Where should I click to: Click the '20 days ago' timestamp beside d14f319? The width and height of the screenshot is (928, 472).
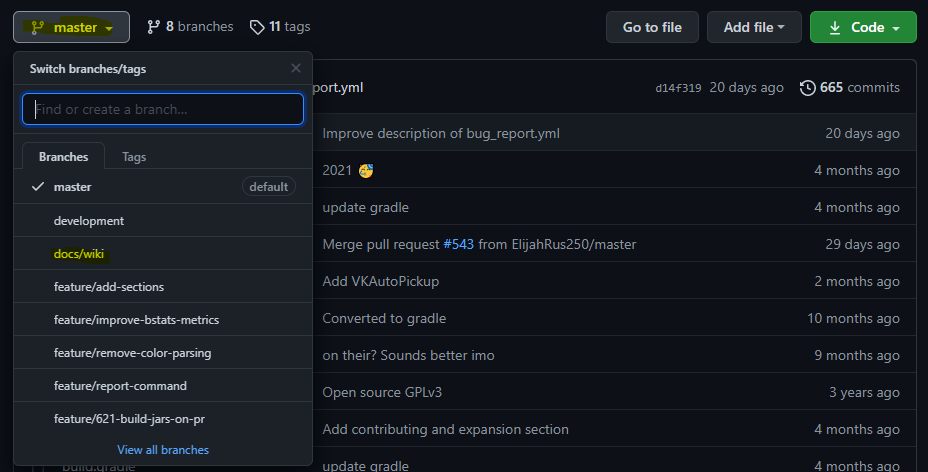click(x=746, y=88)
